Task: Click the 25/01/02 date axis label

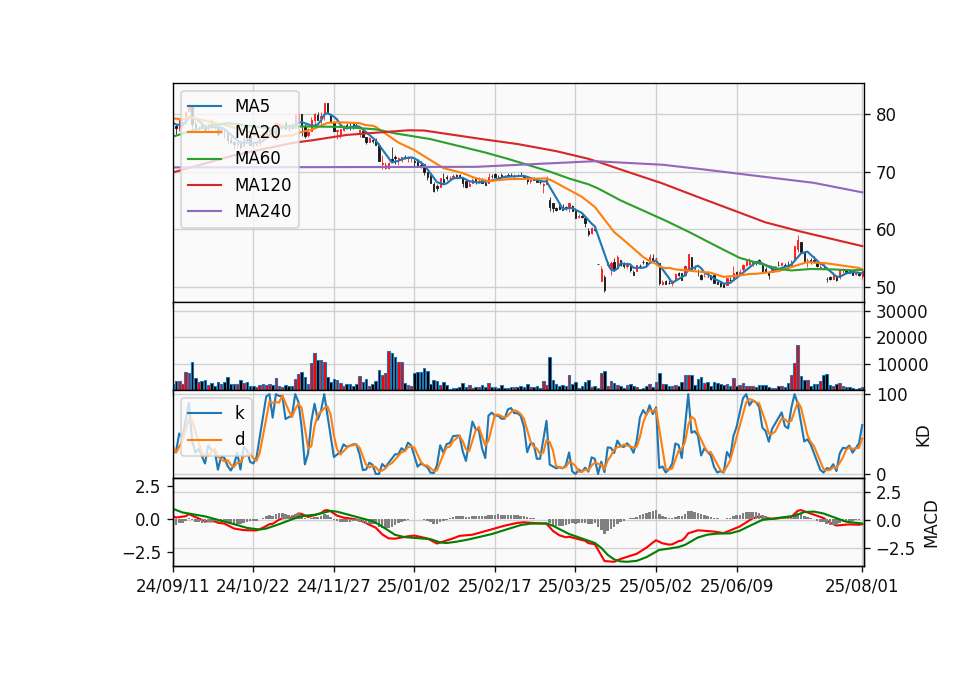Action: 414,586
